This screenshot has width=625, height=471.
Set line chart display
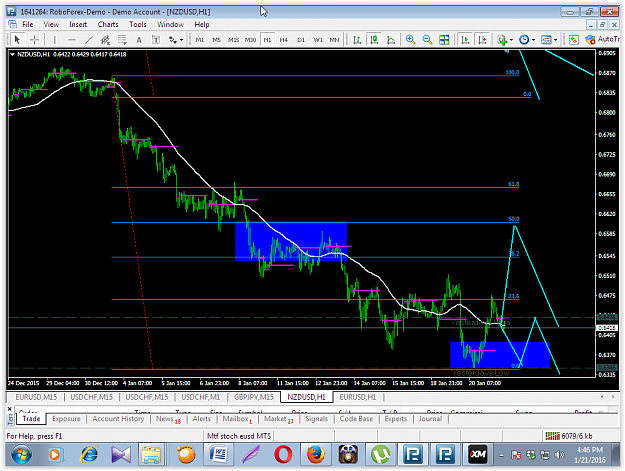pyautogui.click(x=391, y=39)
